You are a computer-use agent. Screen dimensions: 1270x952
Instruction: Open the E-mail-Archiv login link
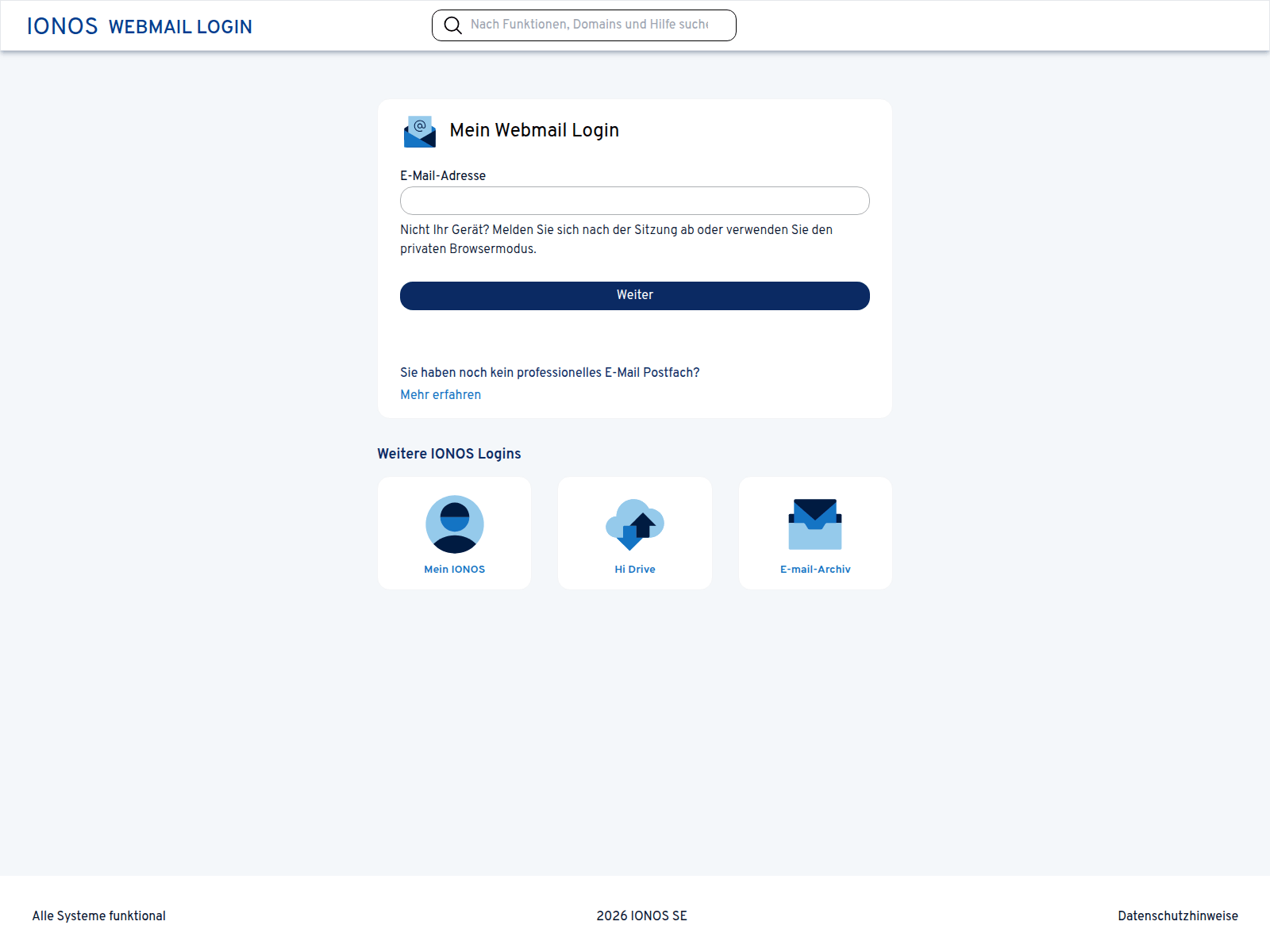[x=815, y=570]
